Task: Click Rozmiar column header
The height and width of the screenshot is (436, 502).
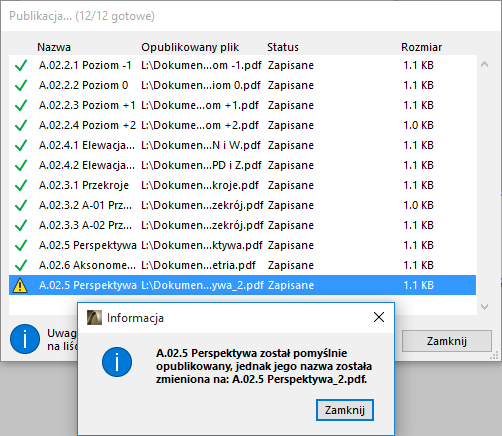Action: [x=421, y=47]
